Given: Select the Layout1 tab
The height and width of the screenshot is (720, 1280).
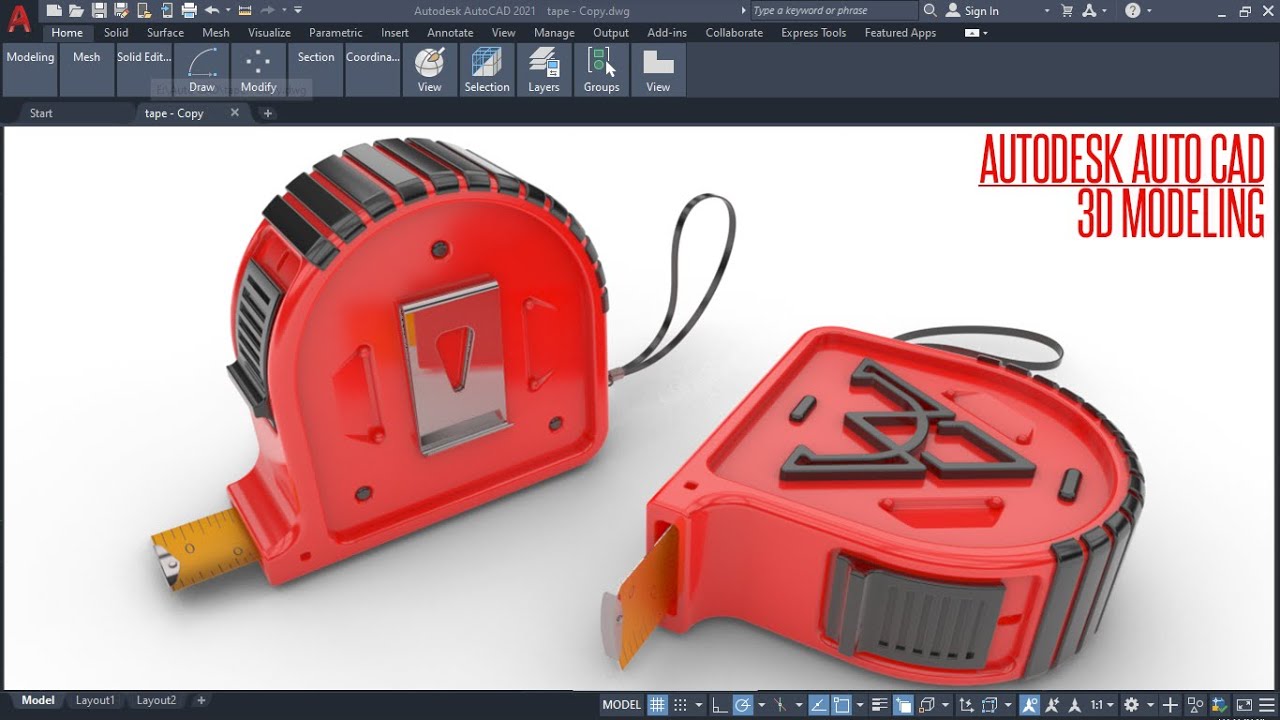Looking at the screenshot, I should pos(95,700).
